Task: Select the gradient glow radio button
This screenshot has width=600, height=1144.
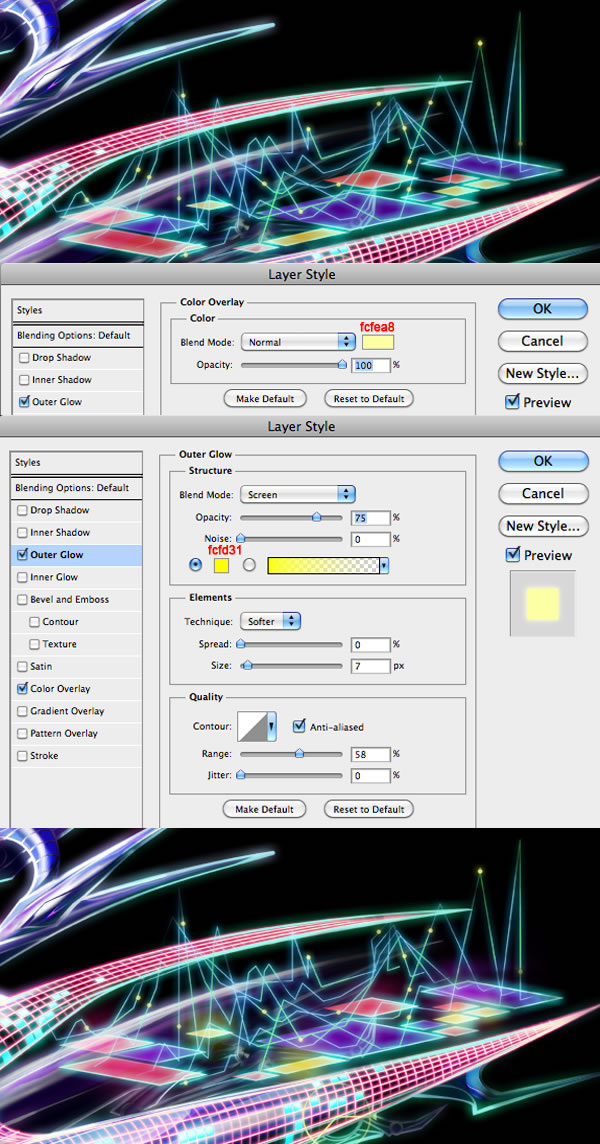Action: tap(250, 565)
